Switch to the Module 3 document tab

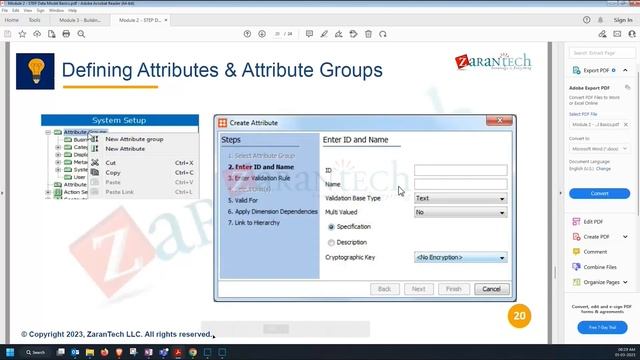point(80,20)
